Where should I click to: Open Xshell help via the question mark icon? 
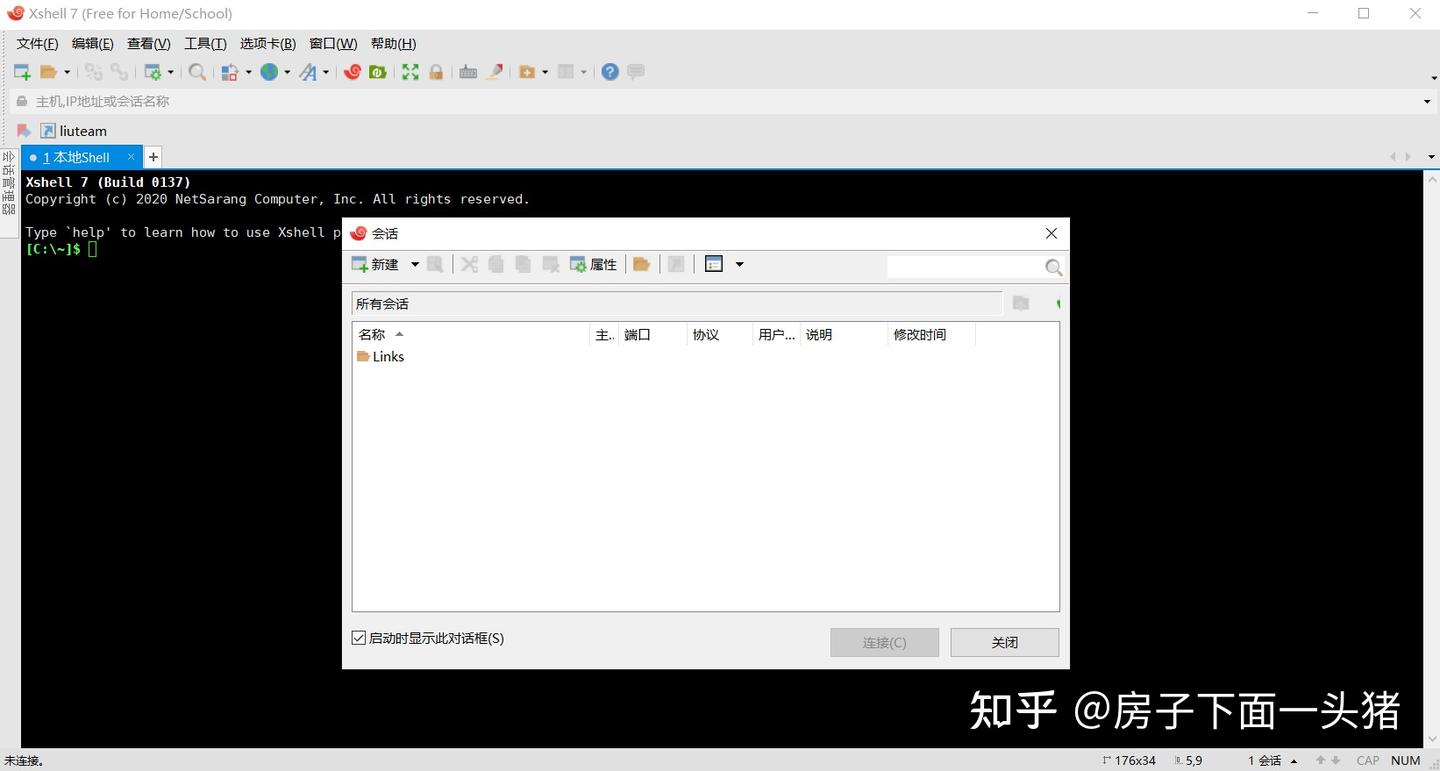pyautogui.click(x=610, y=71)
